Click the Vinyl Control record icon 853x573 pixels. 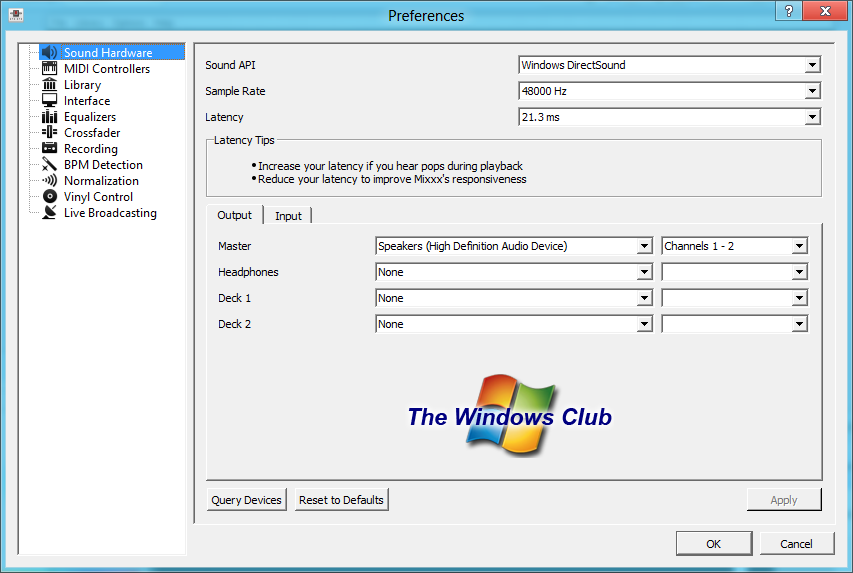click(50, 196)
